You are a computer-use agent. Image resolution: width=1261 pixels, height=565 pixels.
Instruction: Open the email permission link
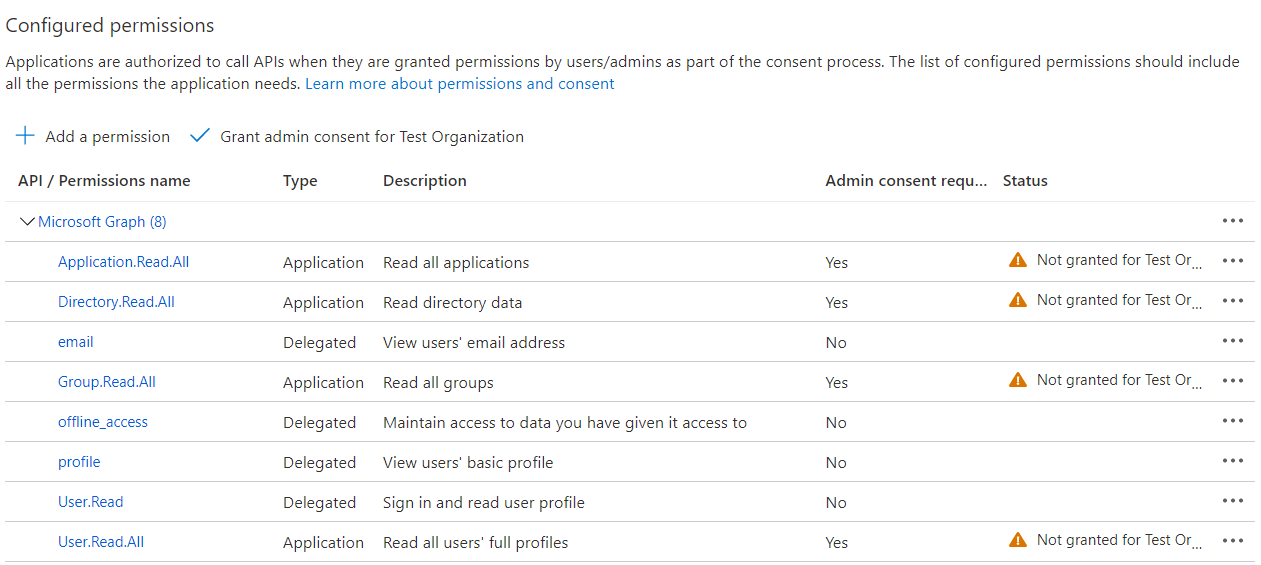click(75, 342)
